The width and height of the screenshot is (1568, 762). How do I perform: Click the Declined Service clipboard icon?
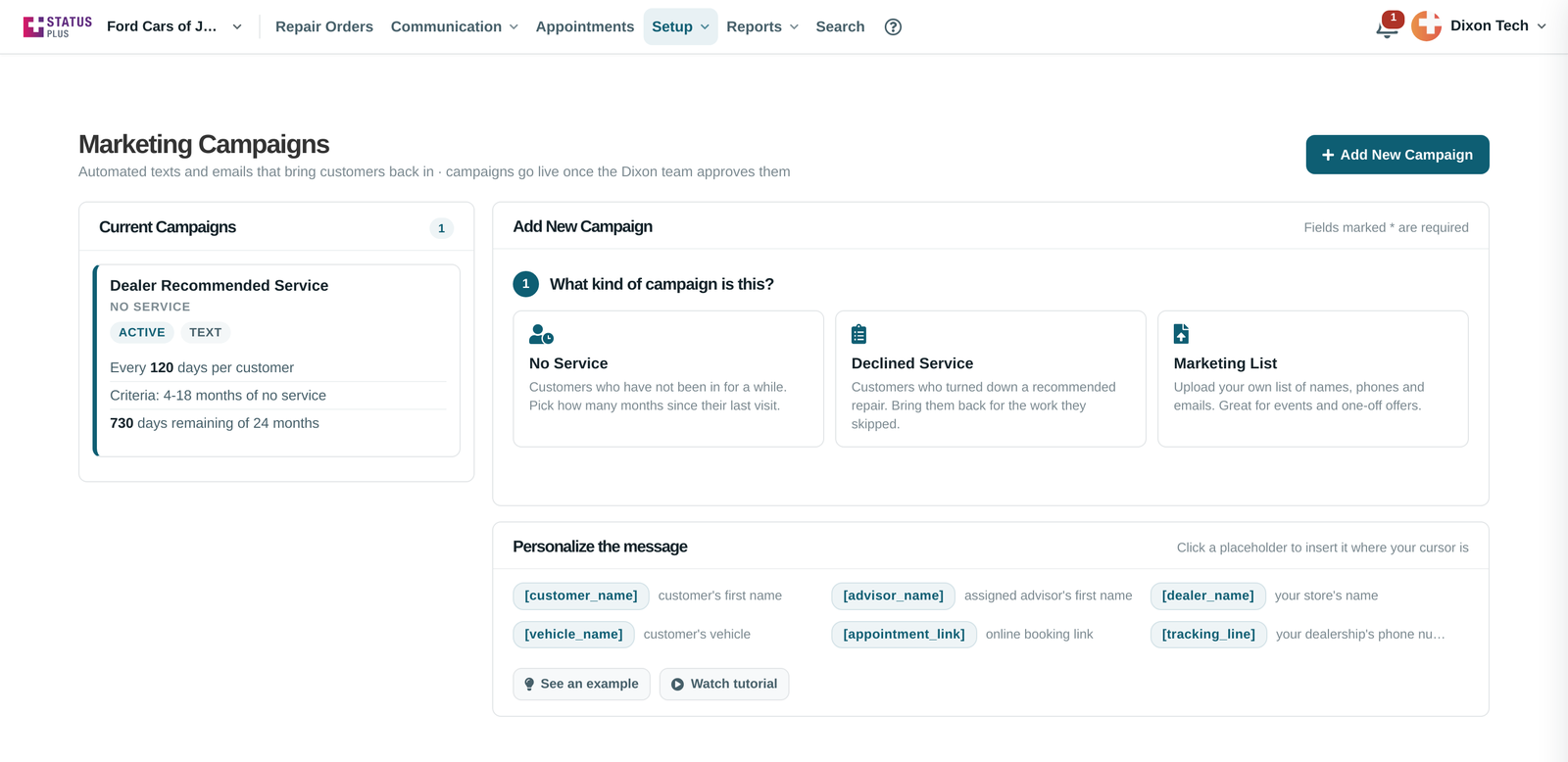tap(858, 334)
